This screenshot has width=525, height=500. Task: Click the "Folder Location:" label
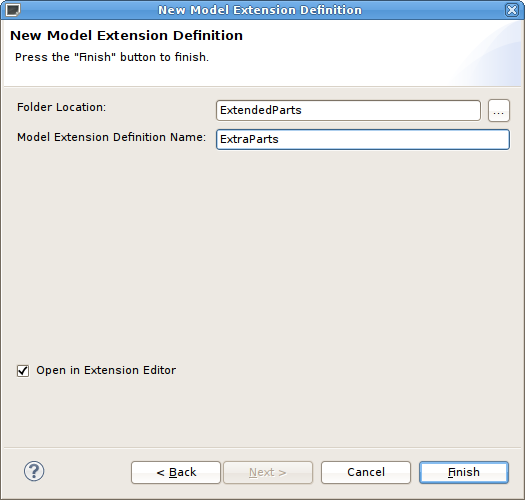(x=61, y=107)
